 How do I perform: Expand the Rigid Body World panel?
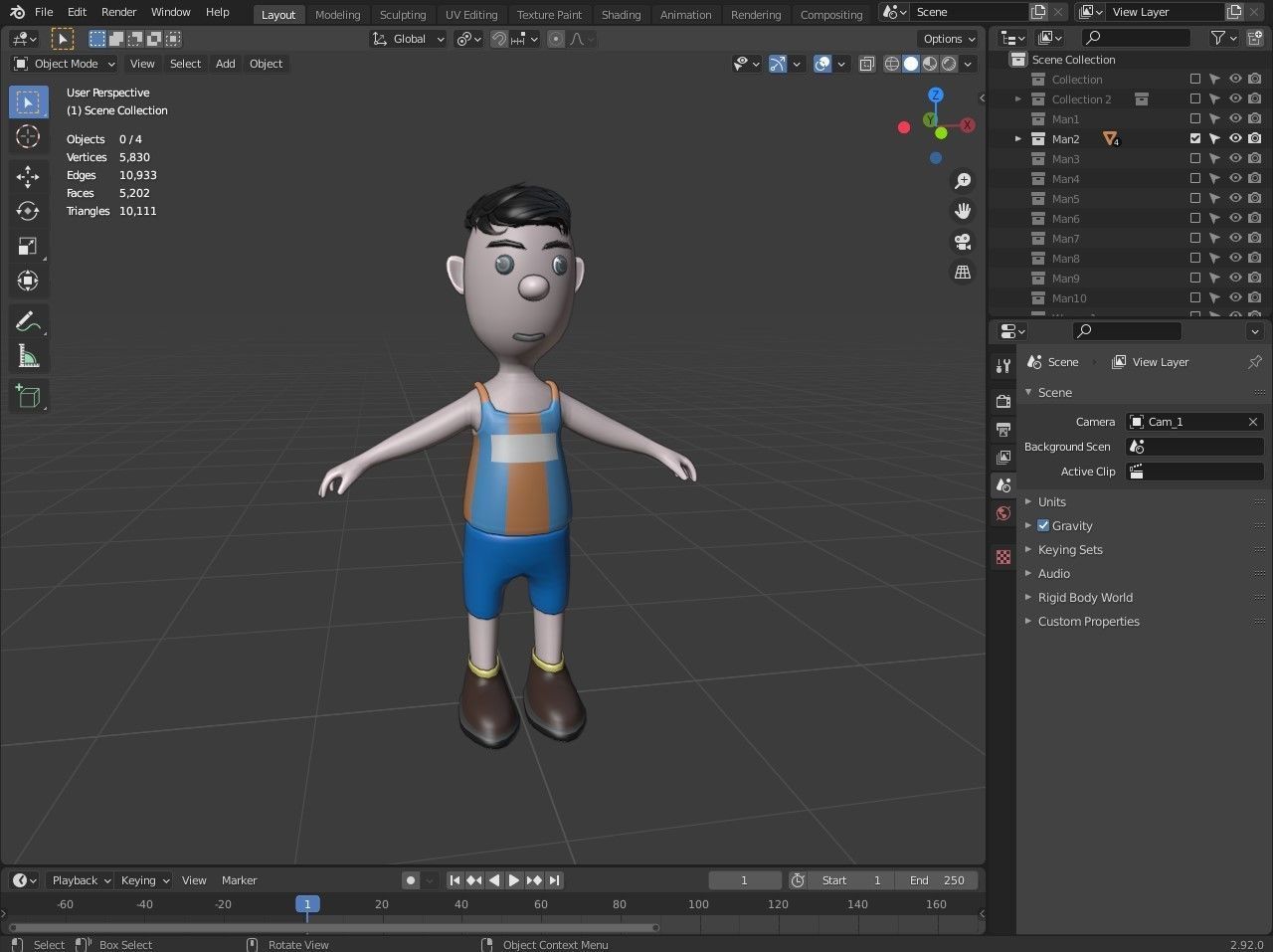[1085, 597]
